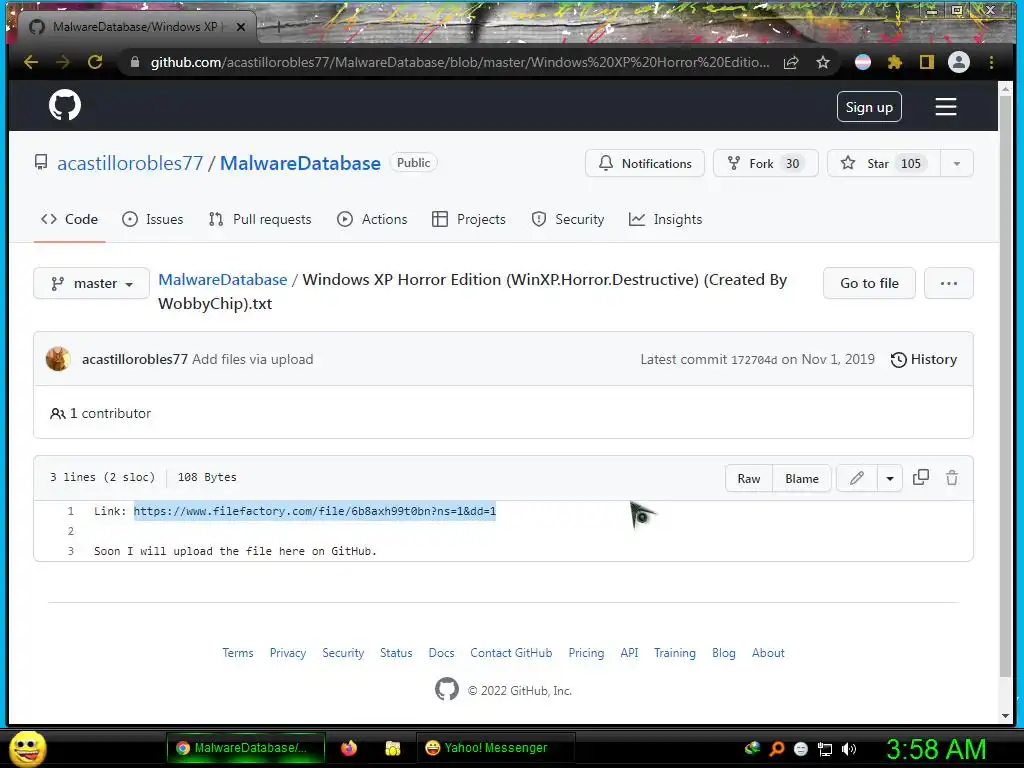Image resolution: width=1024 pixels, height=768 pixels.
Task: Expand the master branch dropdown
Action: 91,283
